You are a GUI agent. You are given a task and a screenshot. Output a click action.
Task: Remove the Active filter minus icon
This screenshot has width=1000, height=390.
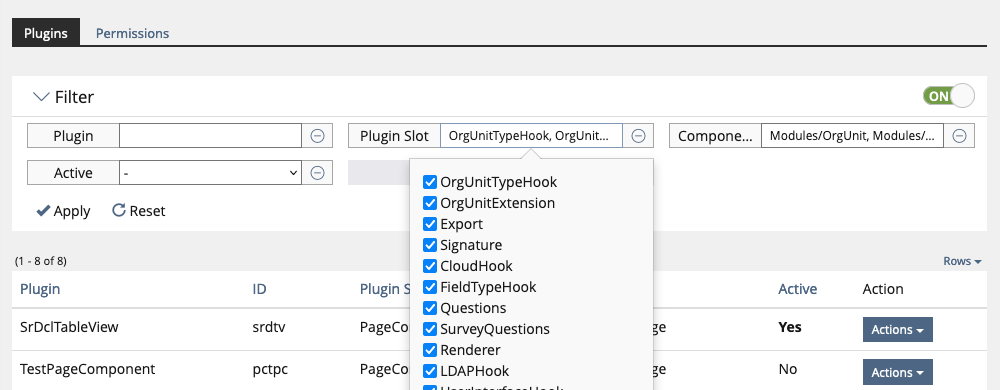317,173
